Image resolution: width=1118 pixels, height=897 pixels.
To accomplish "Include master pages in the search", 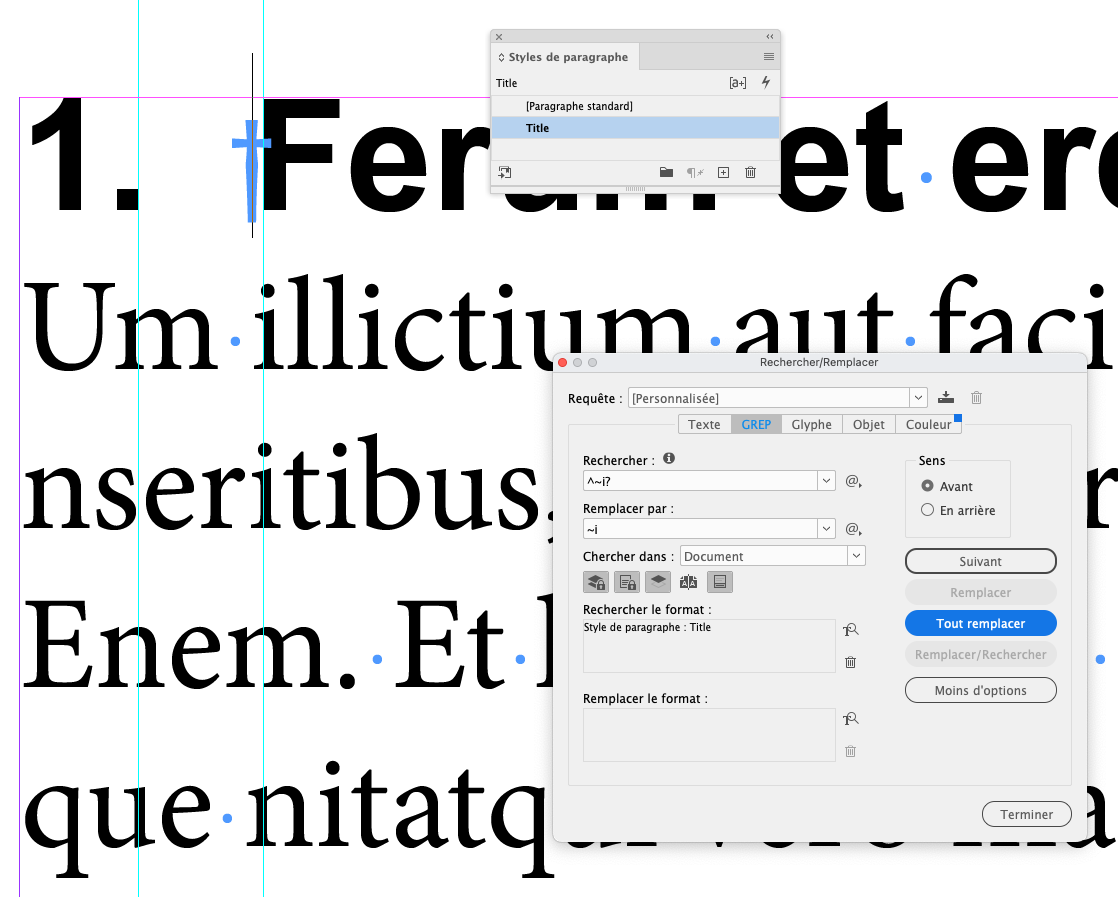I will [688, 581].
